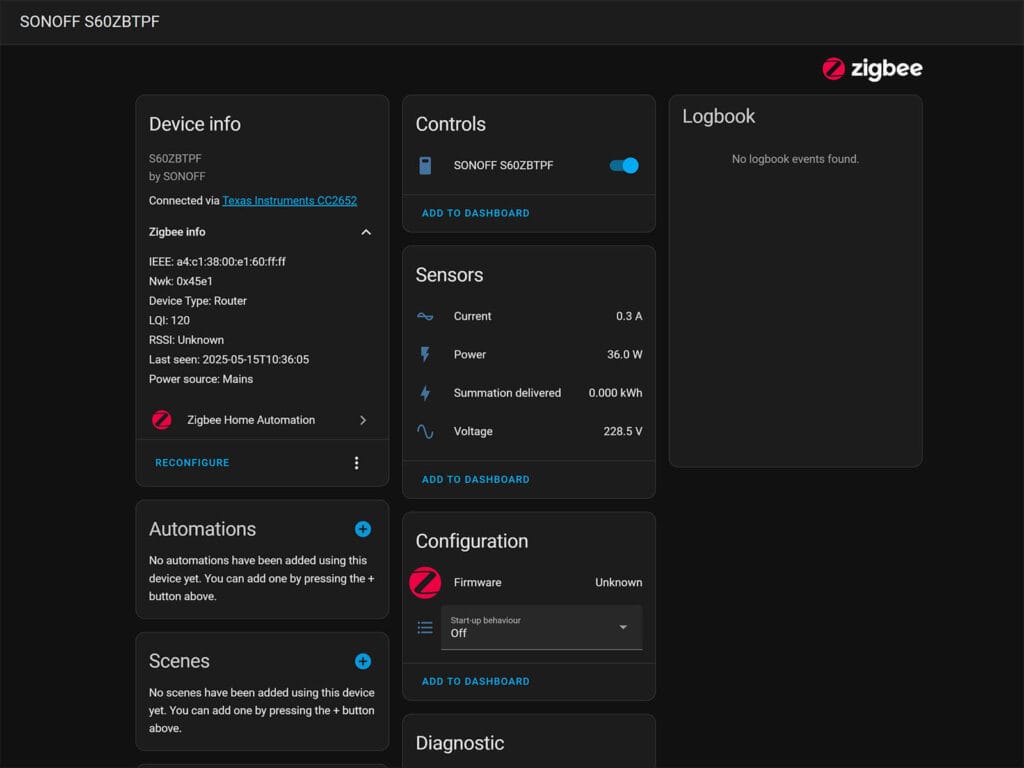Open the Start-up behaviour dropdown
The width and height of the screenshot is (1024, 768).
[542, 628]
